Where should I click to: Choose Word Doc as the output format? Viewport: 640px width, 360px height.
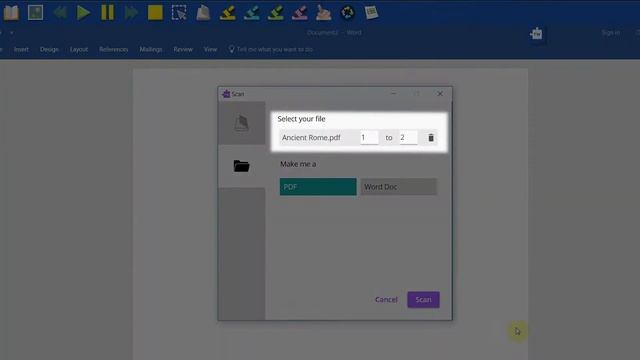click(398, 187)
